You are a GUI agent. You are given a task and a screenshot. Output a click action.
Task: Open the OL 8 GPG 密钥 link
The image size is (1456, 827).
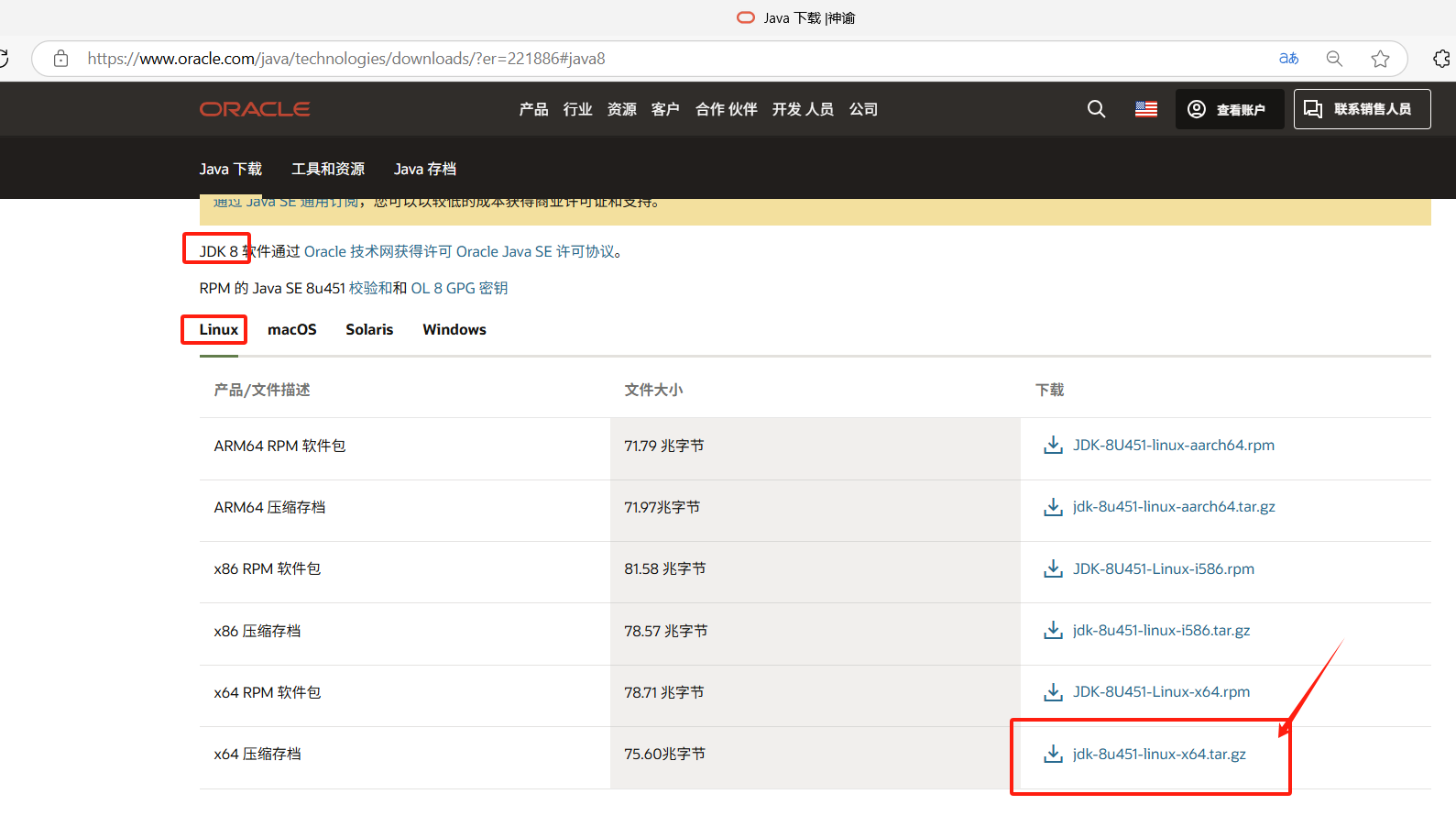click(459, 288)
